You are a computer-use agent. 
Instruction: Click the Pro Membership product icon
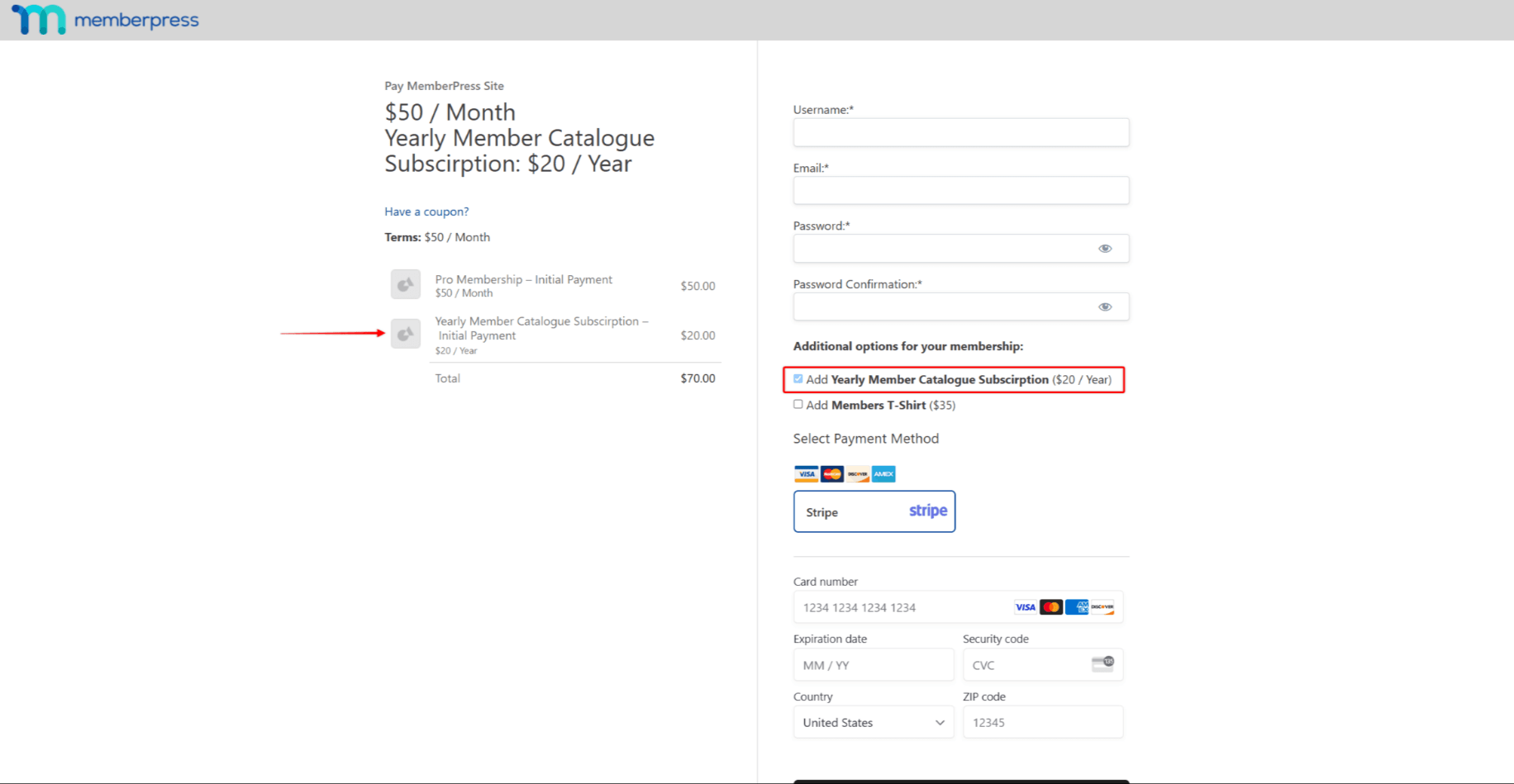click(405, 284)
